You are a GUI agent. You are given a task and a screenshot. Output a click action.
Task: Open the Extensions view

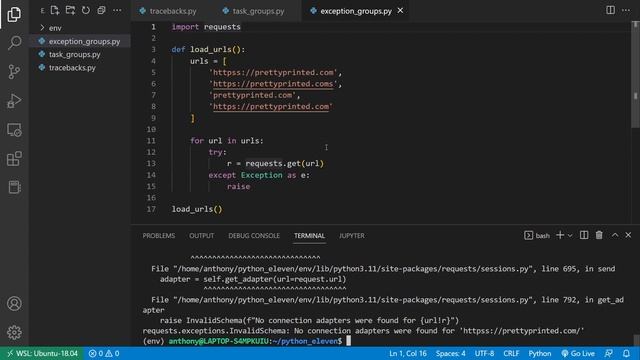click(14, 159)
